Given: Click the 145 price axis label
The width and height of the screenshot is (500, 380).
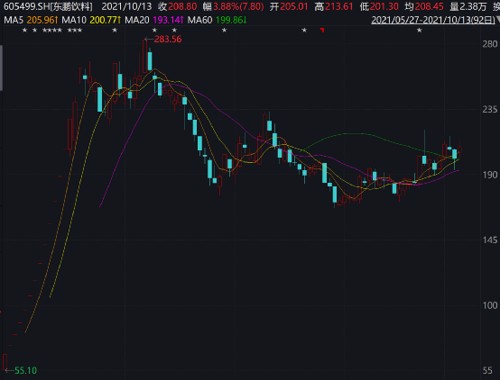Looking at the screenshot, I should [x=490, y=240].
